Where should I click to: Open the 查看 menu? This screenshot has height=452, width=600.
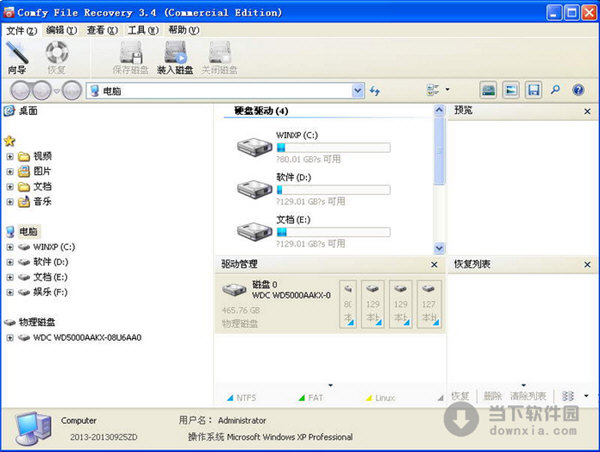click(102, 30)
